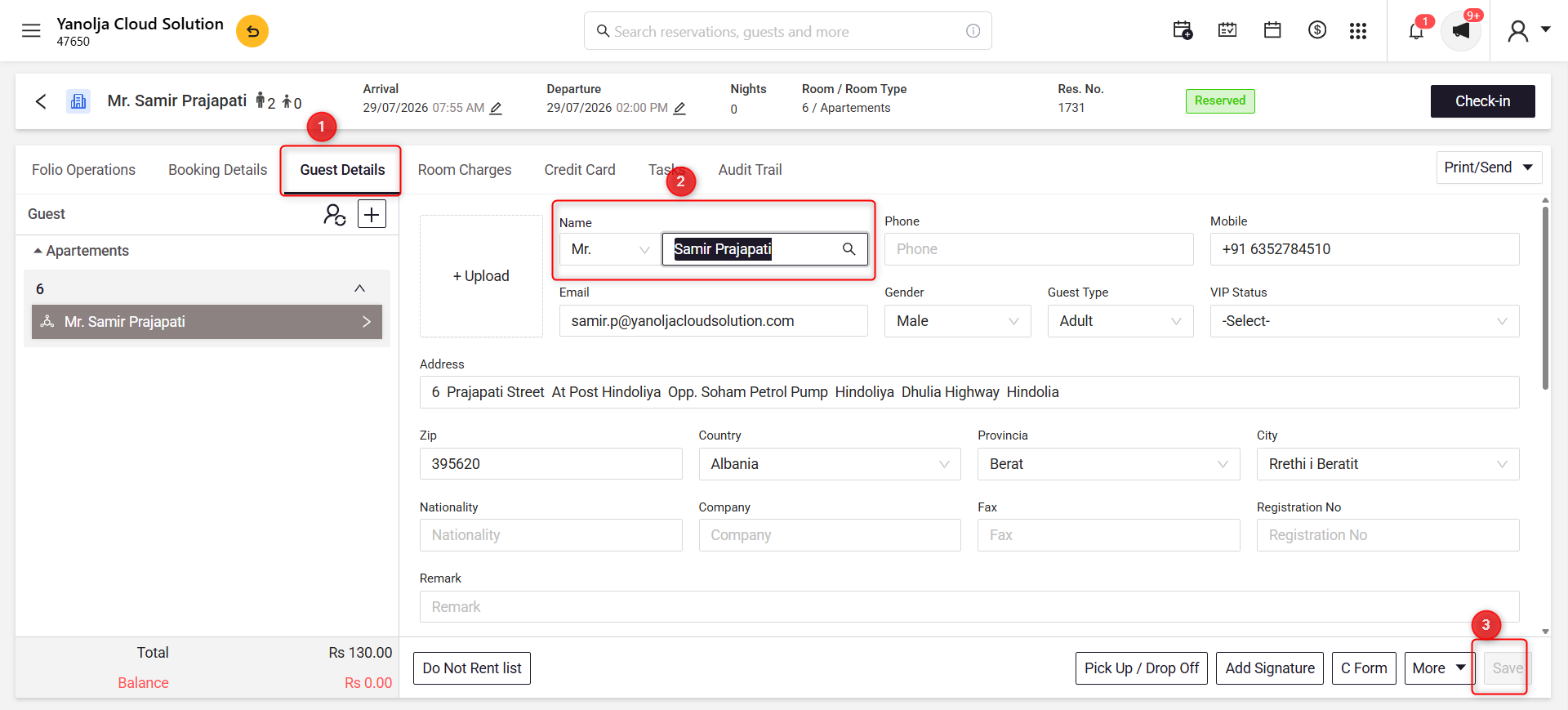Click the Upload photo area
The height and width of the screenshot is (710, 1568).
(x=481, y=276)
